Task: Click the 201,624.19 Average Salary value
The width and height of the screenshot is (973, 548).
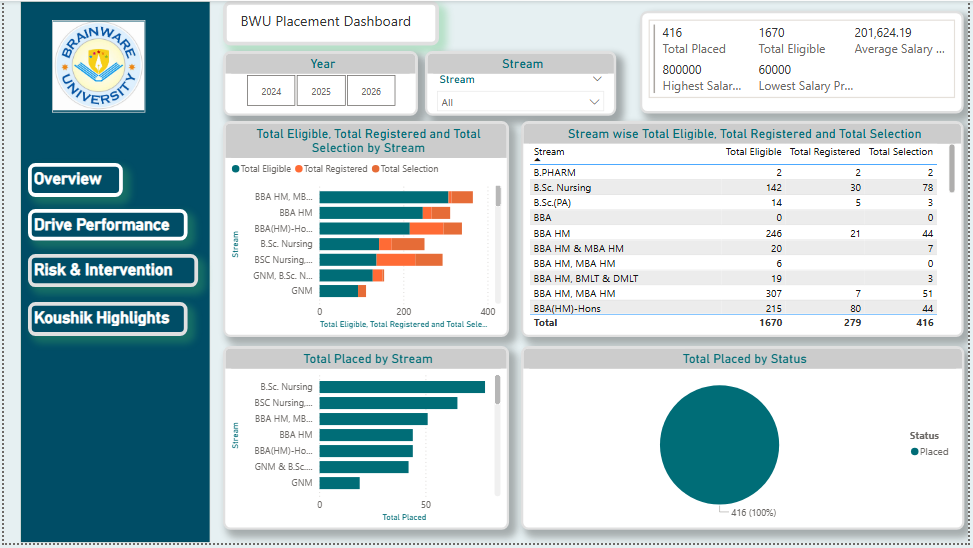Action: coord(882,32)
